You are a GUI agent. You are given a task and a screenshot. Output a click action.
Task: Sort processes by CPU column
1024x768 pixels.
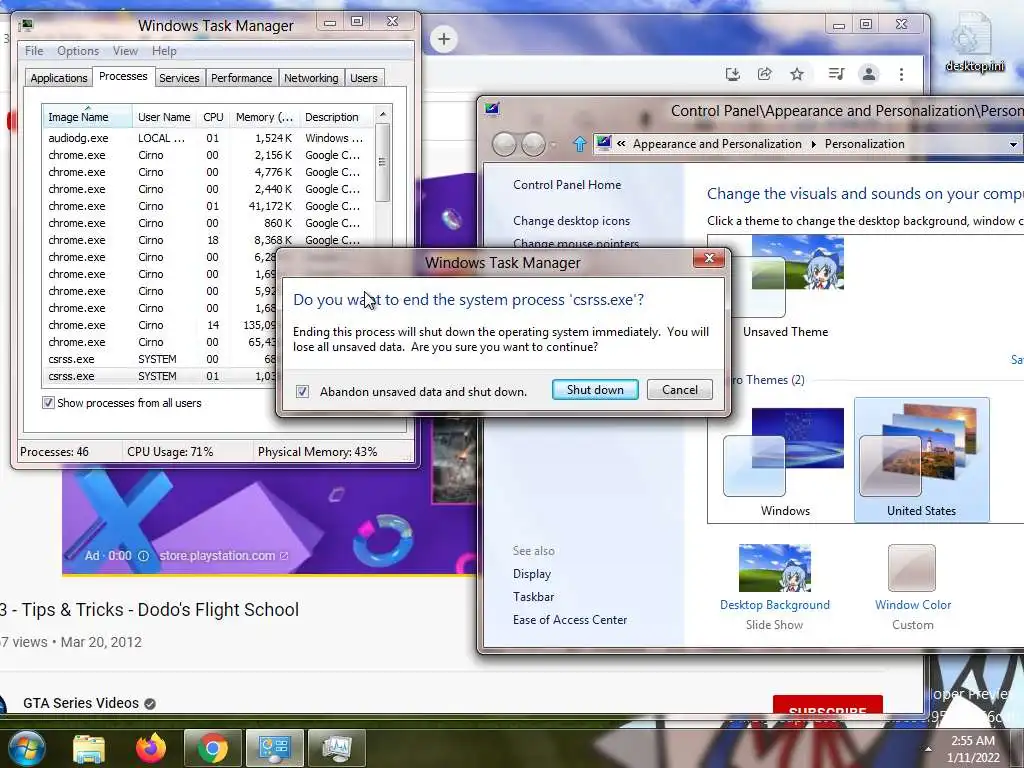pyautogui.click(x=213, y=117)
